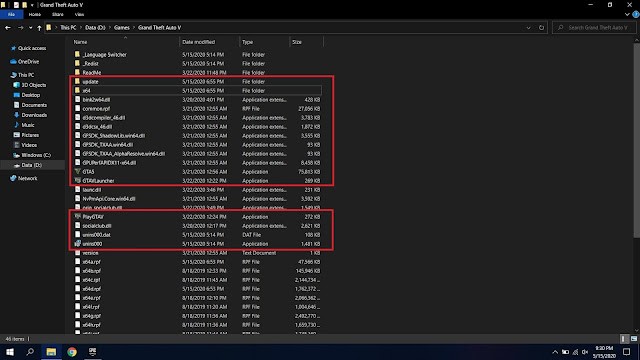This screenshot has height=360, width=640.
Task: Open 3D Objects in navigation pane
Action: pos(33,85)
